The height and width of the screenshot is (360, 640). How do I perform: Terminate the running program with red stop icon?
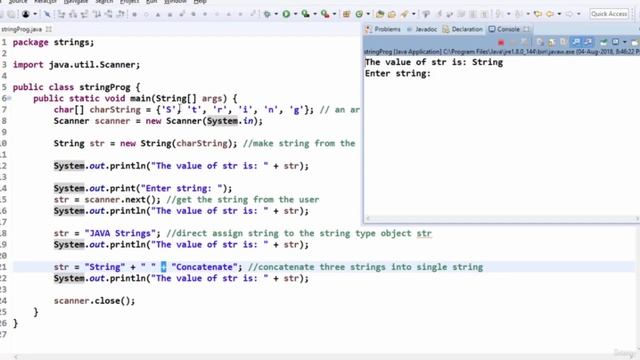pyautogui.click(x=501, y=42)
